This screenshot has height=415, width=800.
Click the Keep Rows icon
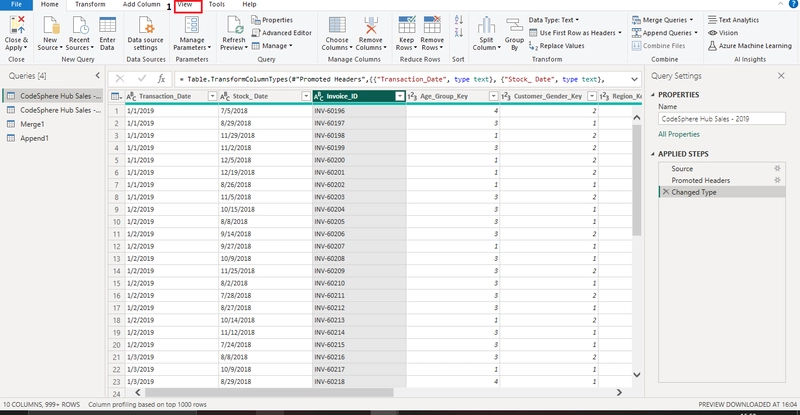tap(407, 25)
